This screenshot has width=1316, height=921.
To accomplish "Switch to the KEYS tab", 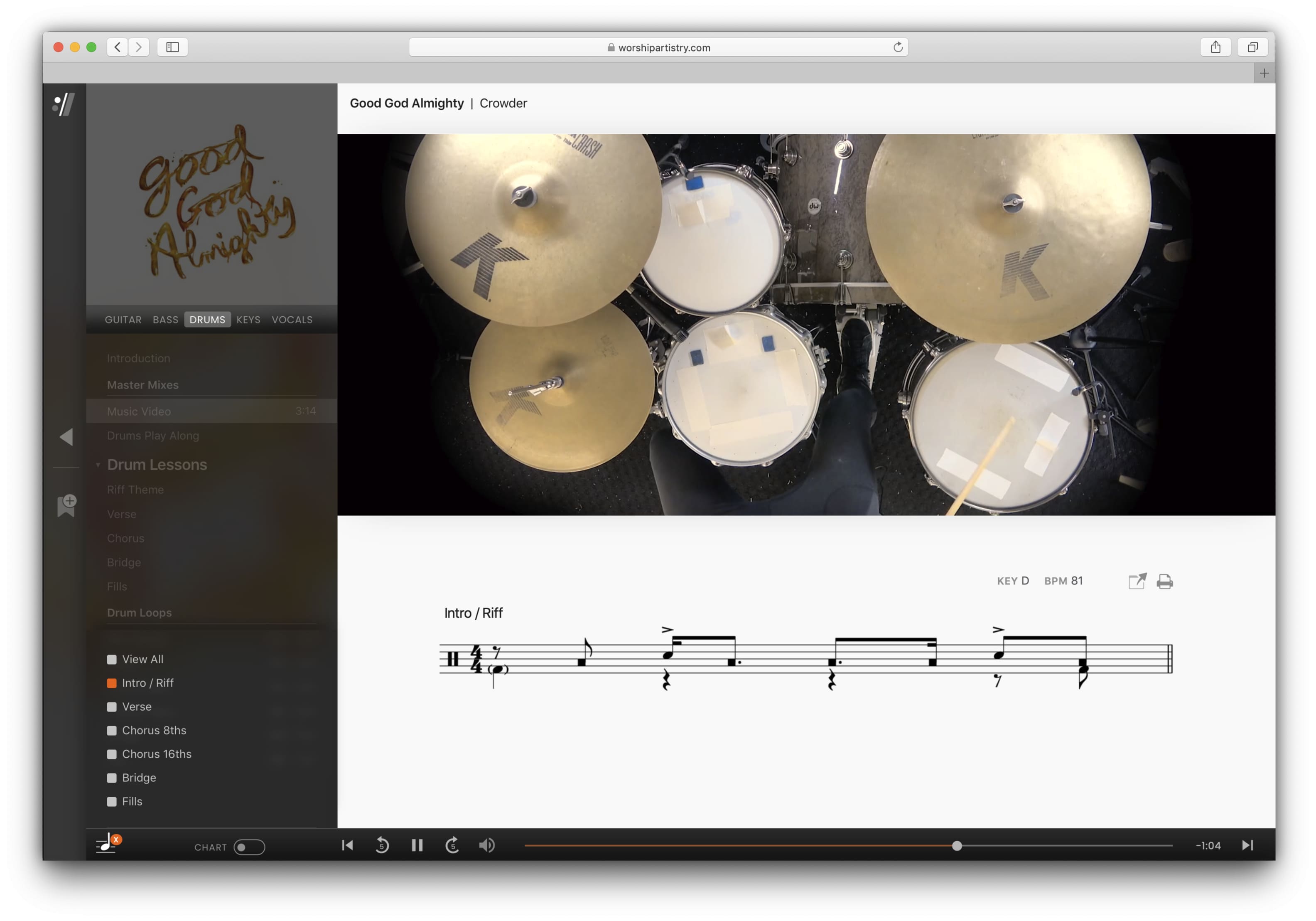I will tap(248, 320).
